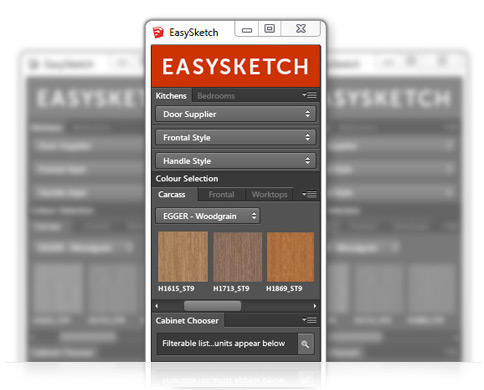The image size is (484, 390).
Task: Open the Handle Style dropdown
Action: tap(236, 161)
